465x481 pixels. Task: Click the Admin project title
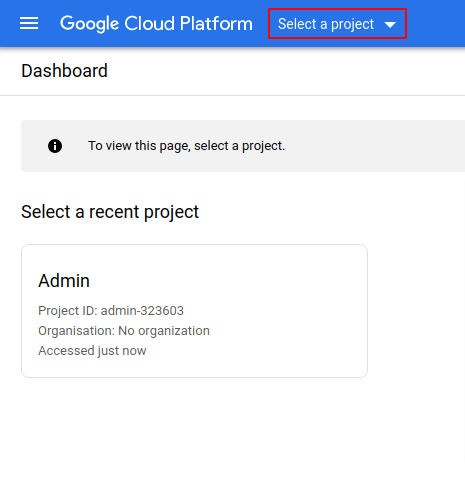64,281
